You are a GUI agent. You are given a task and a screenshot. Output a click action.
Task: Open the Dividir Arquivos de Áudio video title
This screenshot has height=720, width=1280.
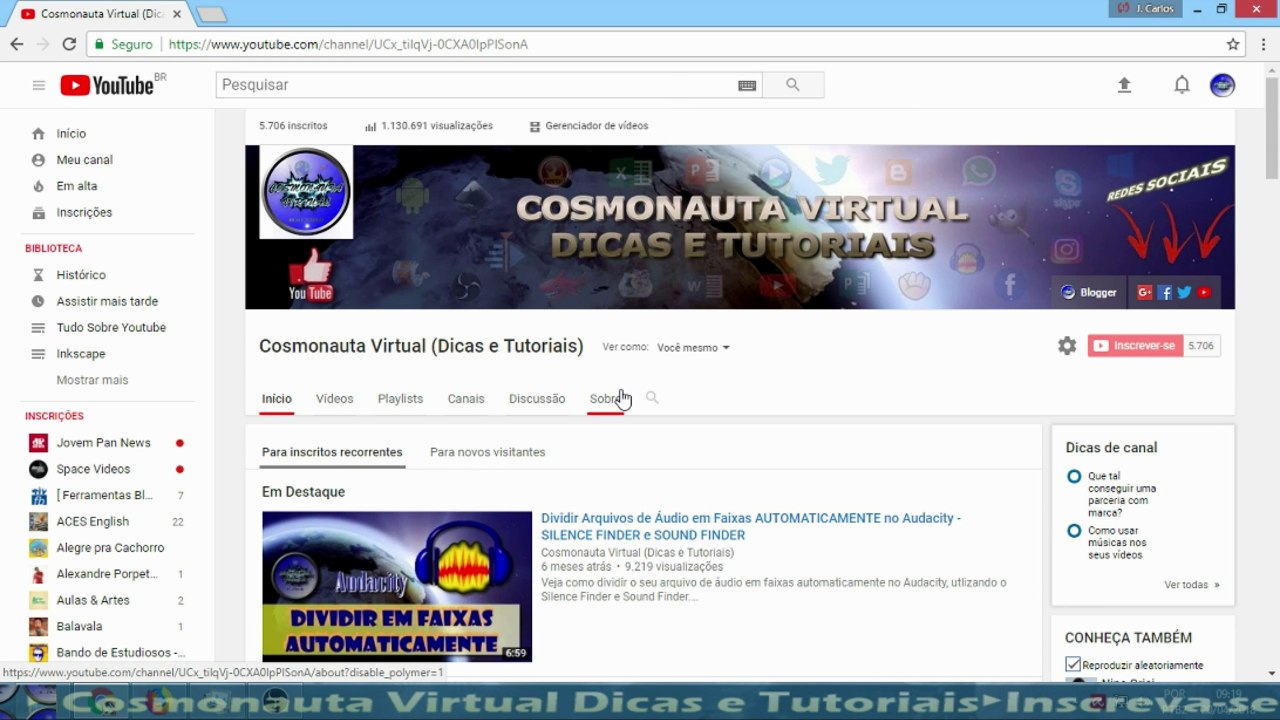(751, 526)
